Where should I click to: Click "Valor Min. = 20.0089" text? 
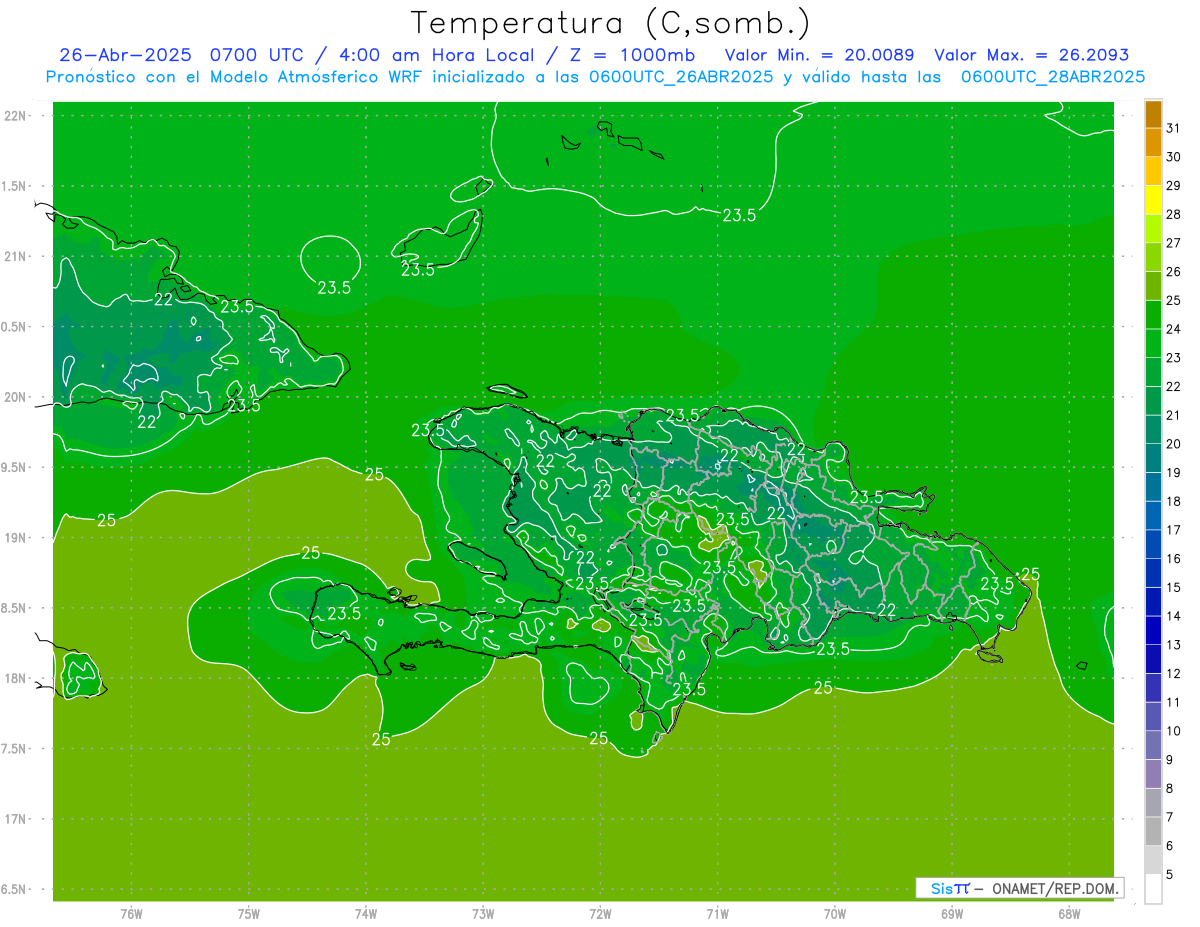(819, 55)
